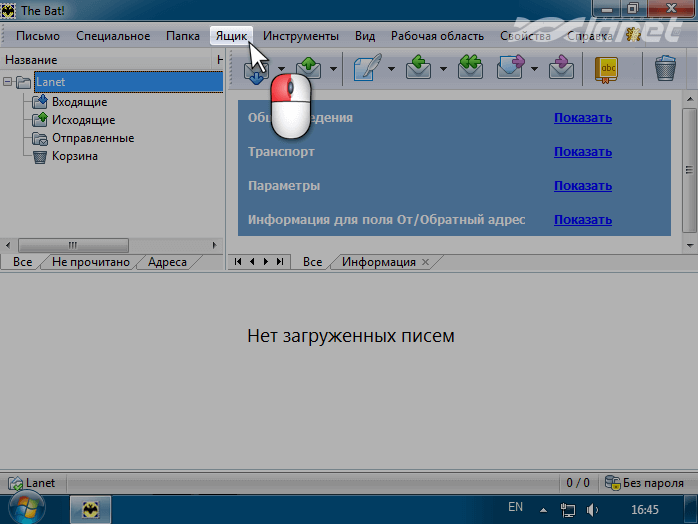Switch to the Не прочитано tab
Screen dimensions: 698x524
[x=90, y=262]
